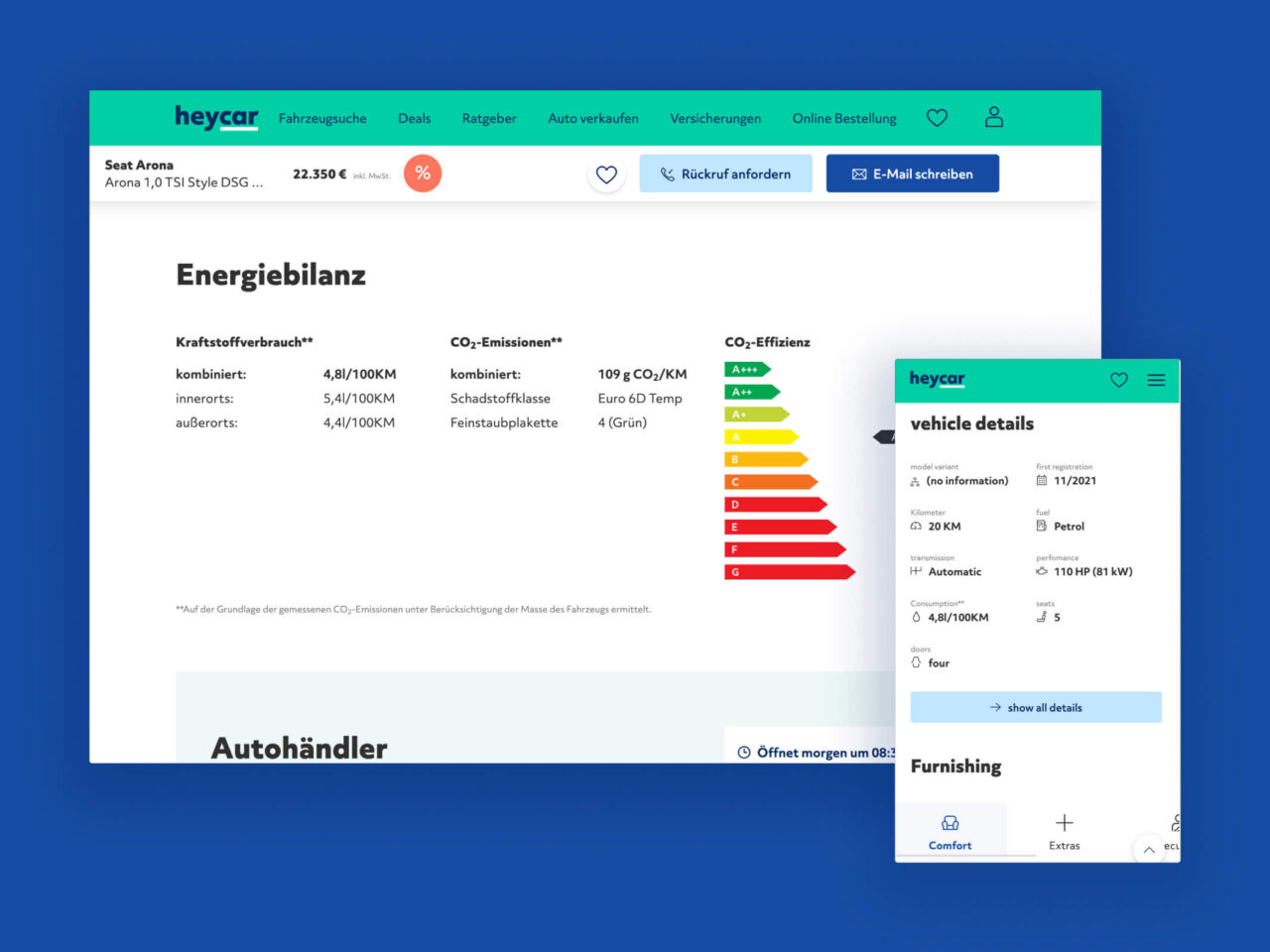Click the green A+++ efficiency bar
The image size is (1270, 952).
[746, 370]
